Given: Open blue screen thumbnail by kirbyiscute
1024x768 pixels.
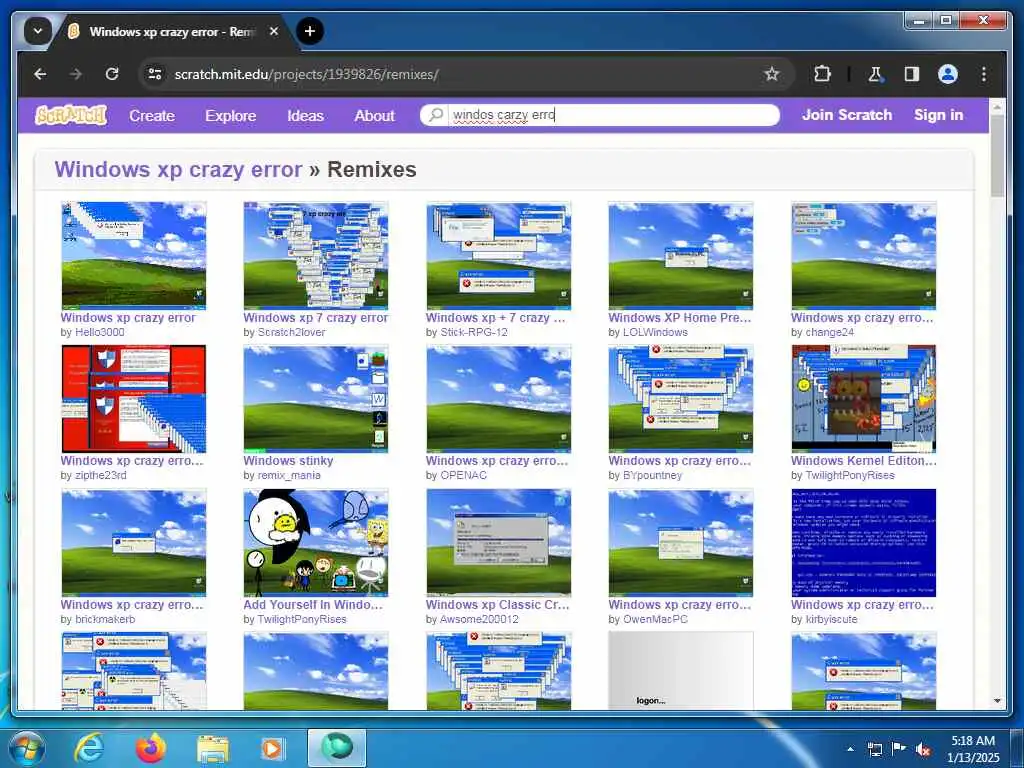Looking at the screenshot, I should point(863,542).
